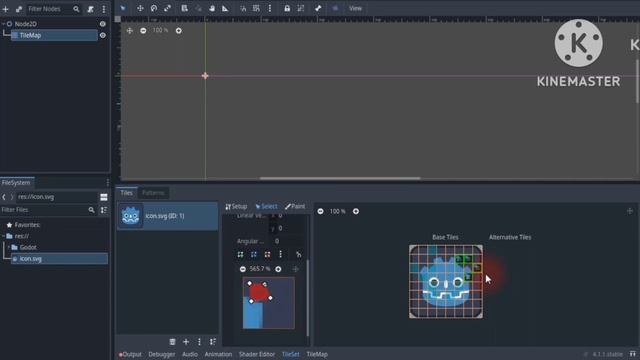640x360 pixels.
Task: Click the list-select tool in viewport toolbar
Action: point(184,8)
